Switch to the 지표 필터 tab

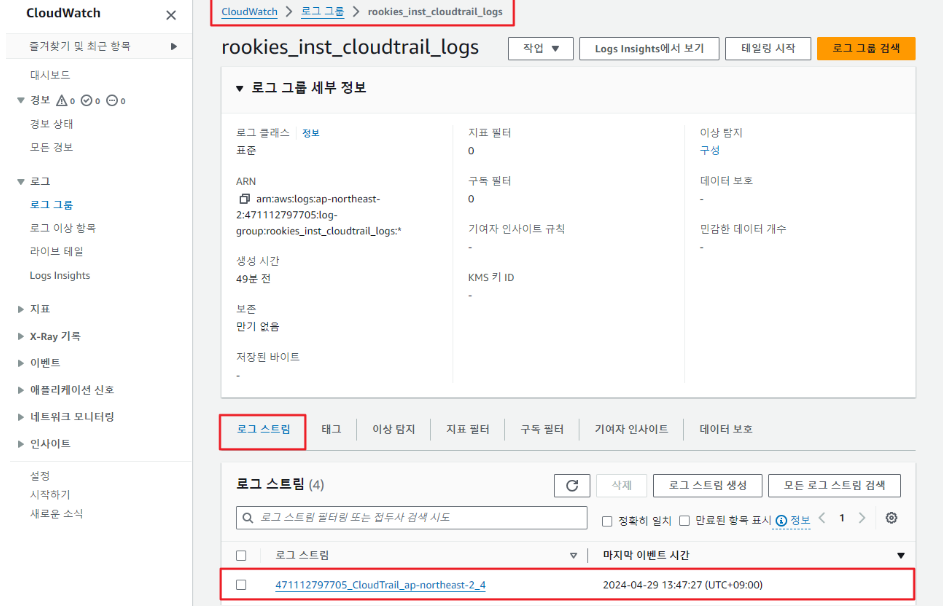click(468, 429)
